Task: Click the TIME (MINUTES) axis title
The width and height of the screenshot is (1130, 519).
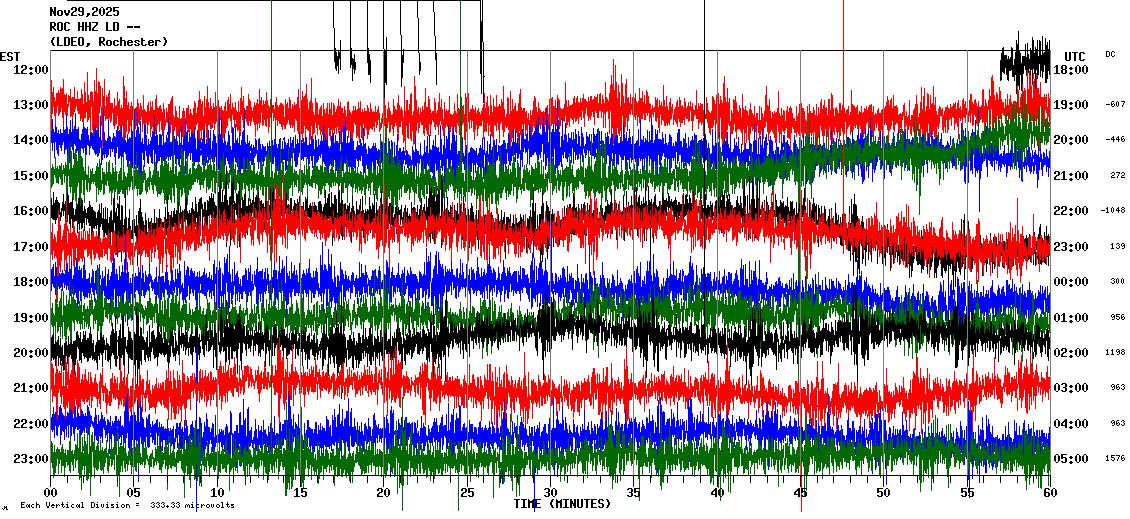Action: click(562, 504)
